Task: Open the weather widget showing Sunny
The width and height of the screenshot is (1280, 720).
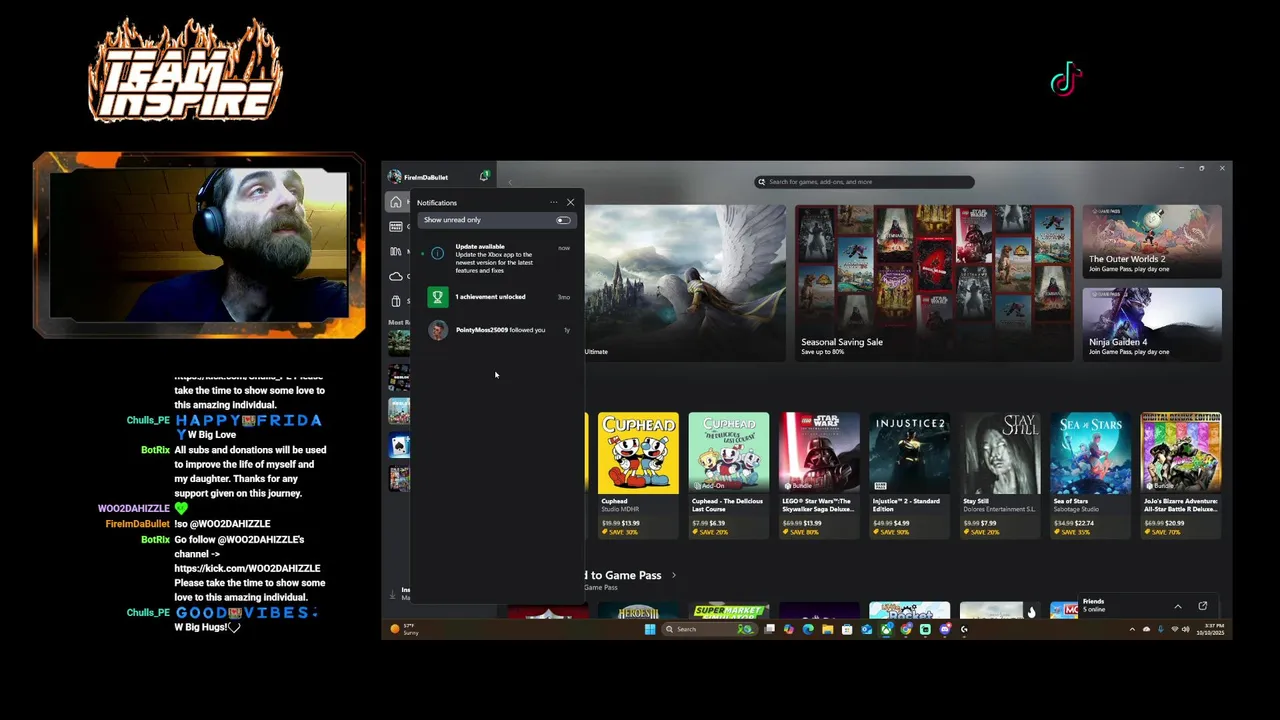Action: click(x=404, y=629)
